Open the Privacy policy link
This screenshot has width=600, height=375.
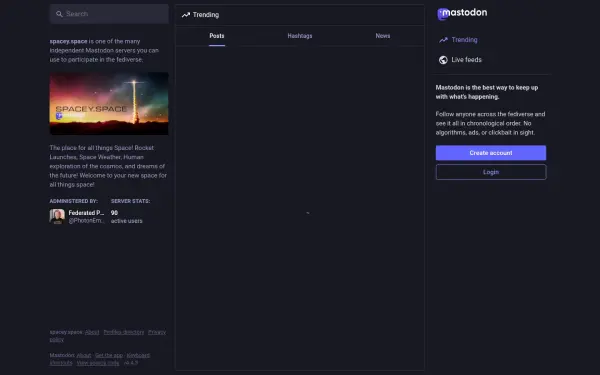click(157, 332)
